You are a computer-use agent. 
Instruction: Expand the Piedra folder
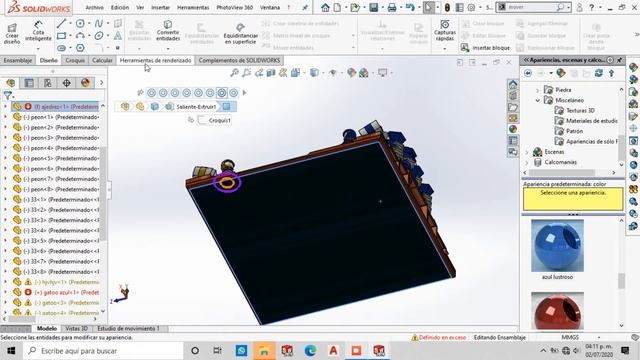tap(538, 90)
